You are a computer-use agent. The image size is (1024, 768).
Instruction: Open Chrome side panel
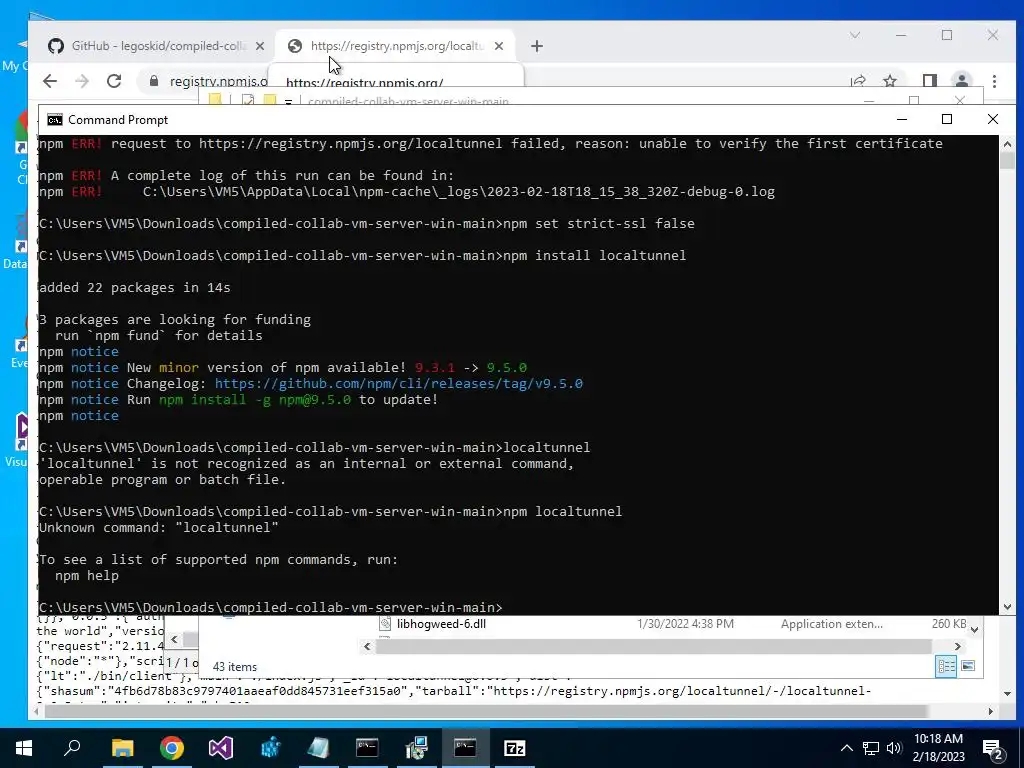[929, 81]
